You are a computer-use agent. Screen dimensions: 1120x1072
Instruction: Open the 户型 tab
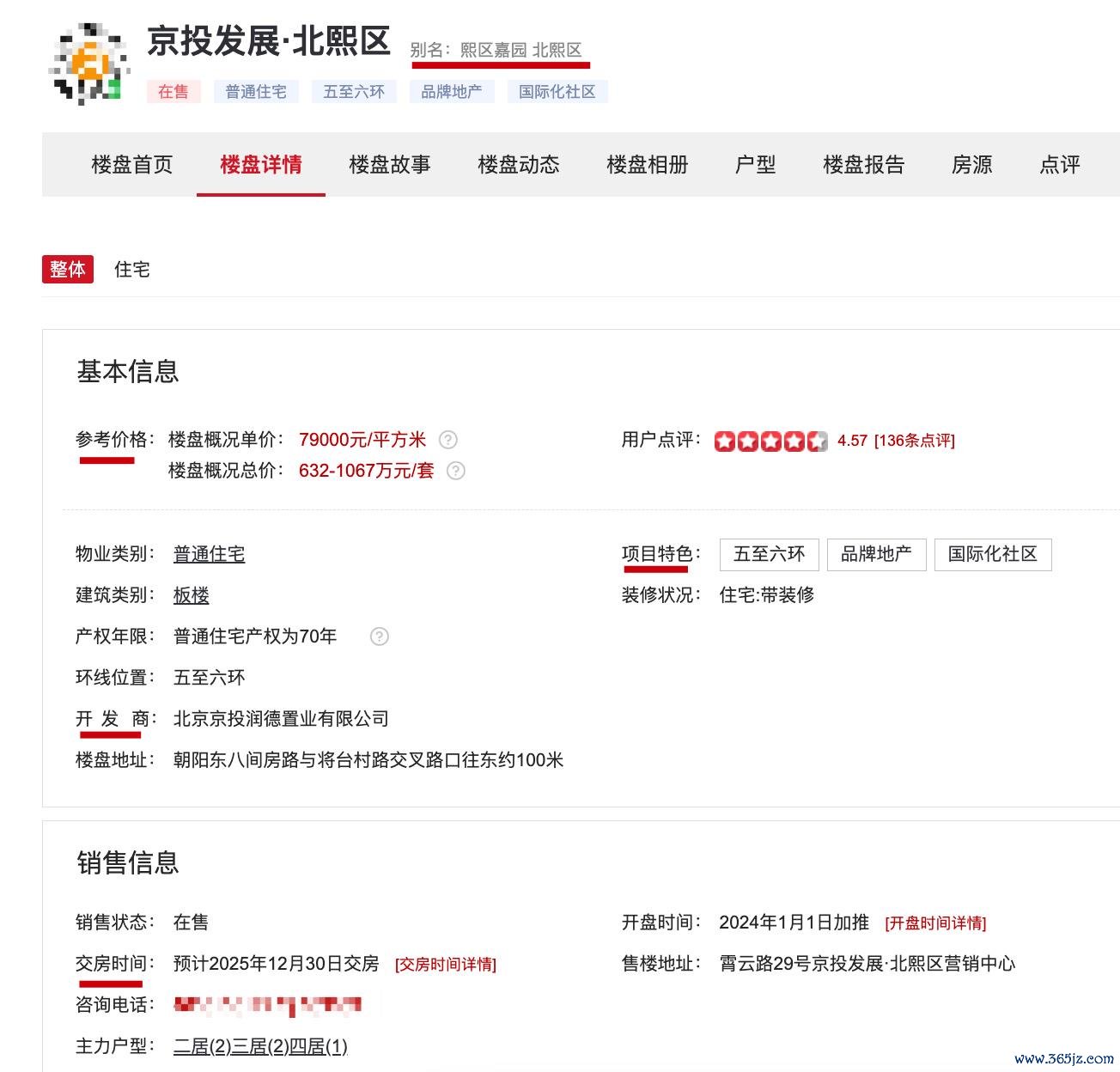[x=756, y=165]
